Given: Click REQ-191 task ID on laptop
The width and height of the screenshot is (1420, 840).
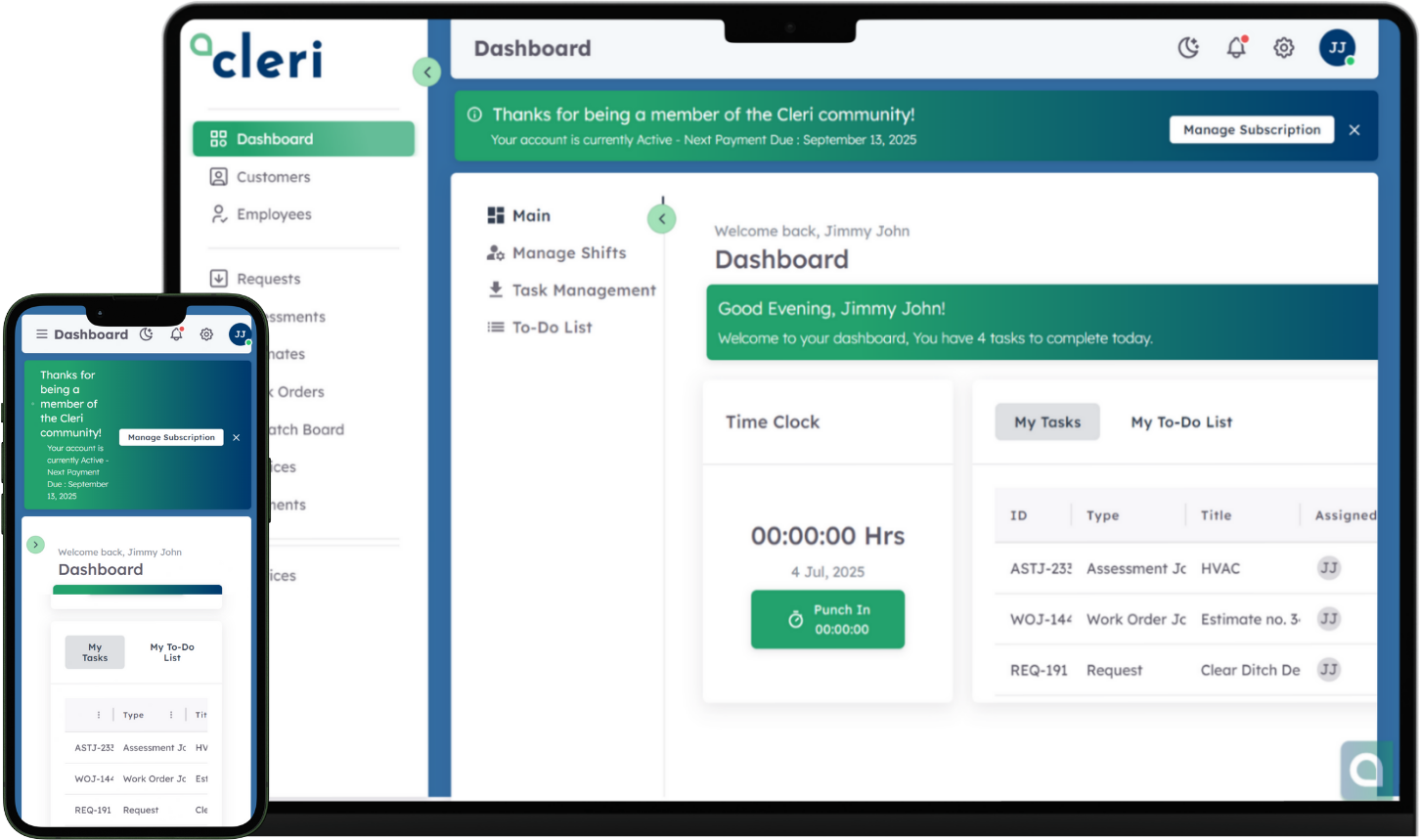Looking at the screenshot, I should 1039,670.
